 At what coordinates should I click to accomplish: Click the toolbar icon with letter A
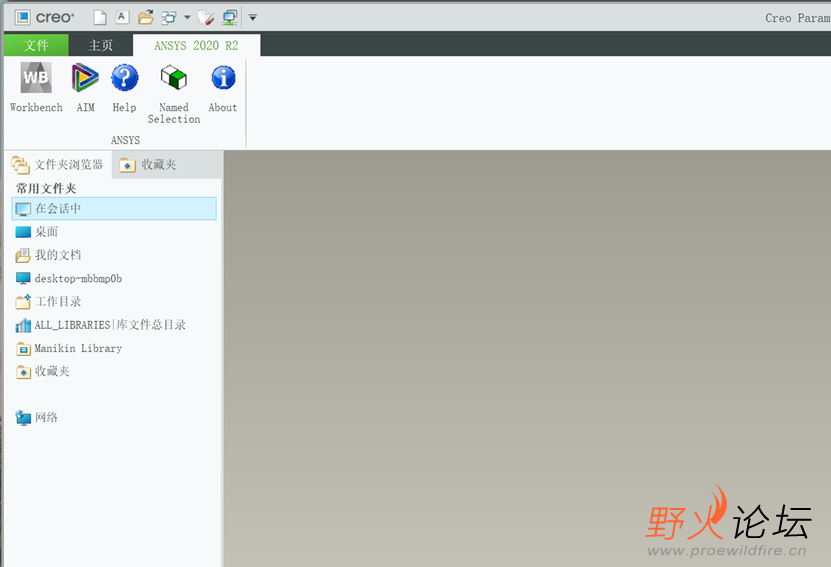[122, 17]
